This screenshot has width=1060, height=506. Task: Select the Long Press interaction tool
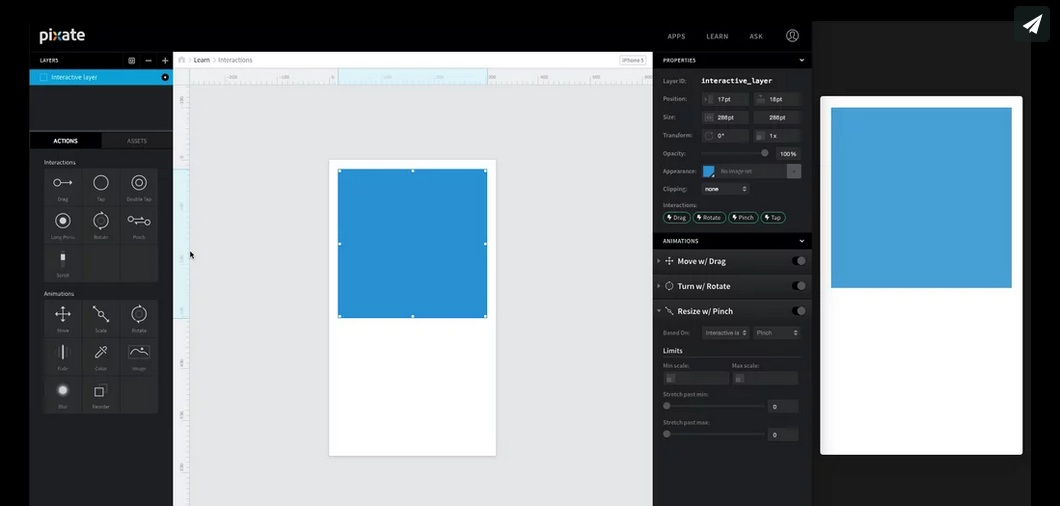pyautogui.click(x=63, y=225)
